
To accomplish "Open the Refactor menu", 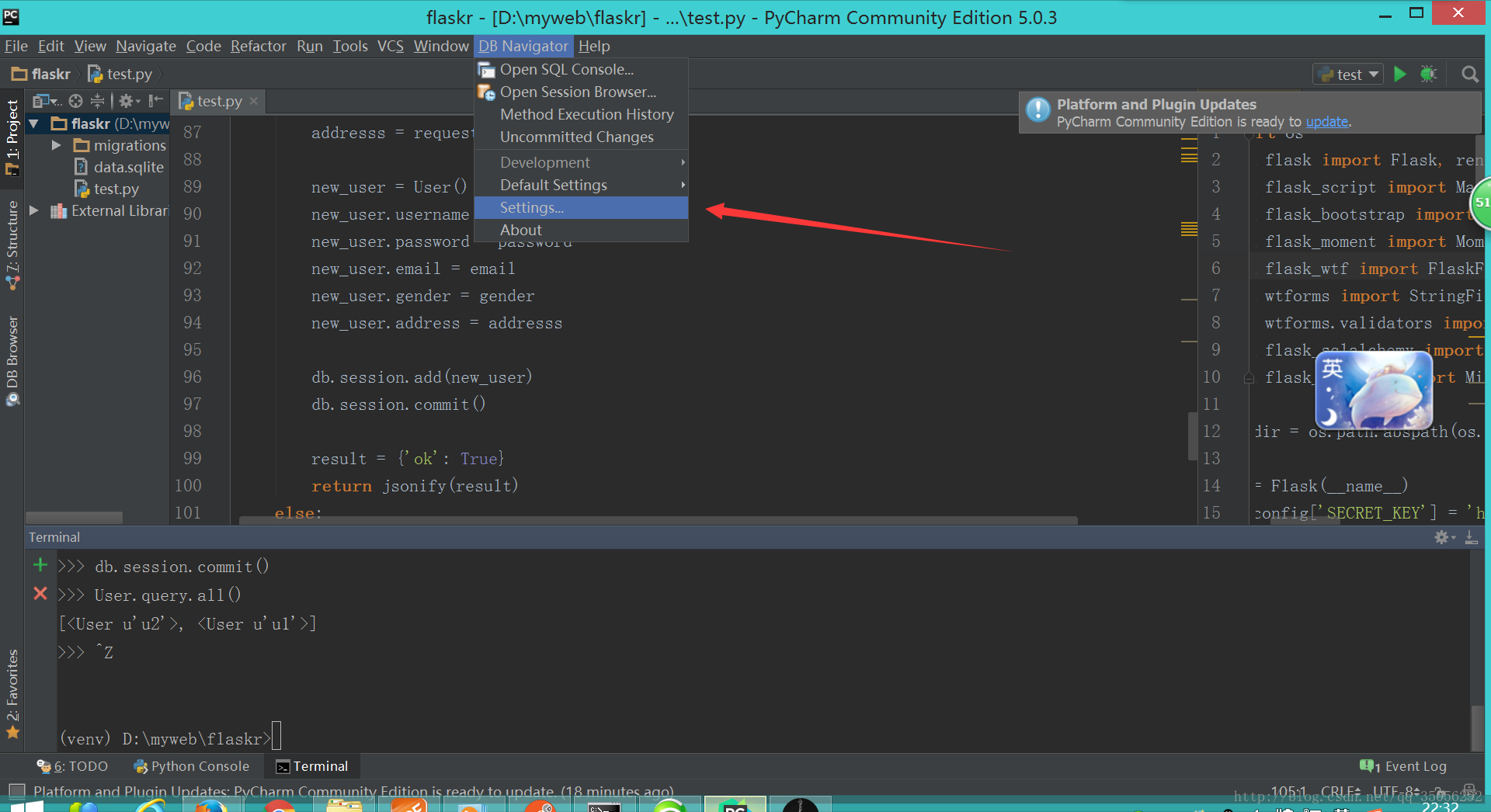I will [258, 46].
